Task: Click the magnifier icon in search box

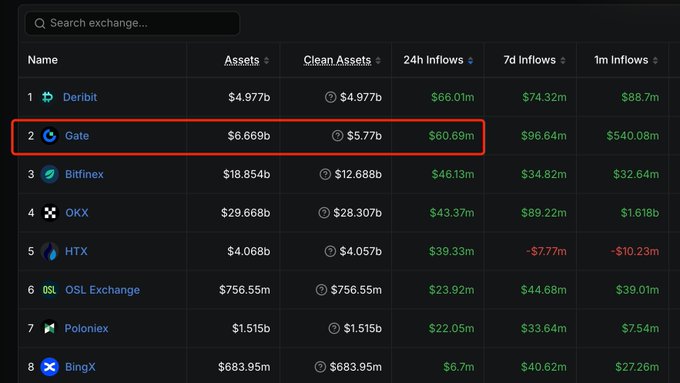Action: tap(40, 23)
